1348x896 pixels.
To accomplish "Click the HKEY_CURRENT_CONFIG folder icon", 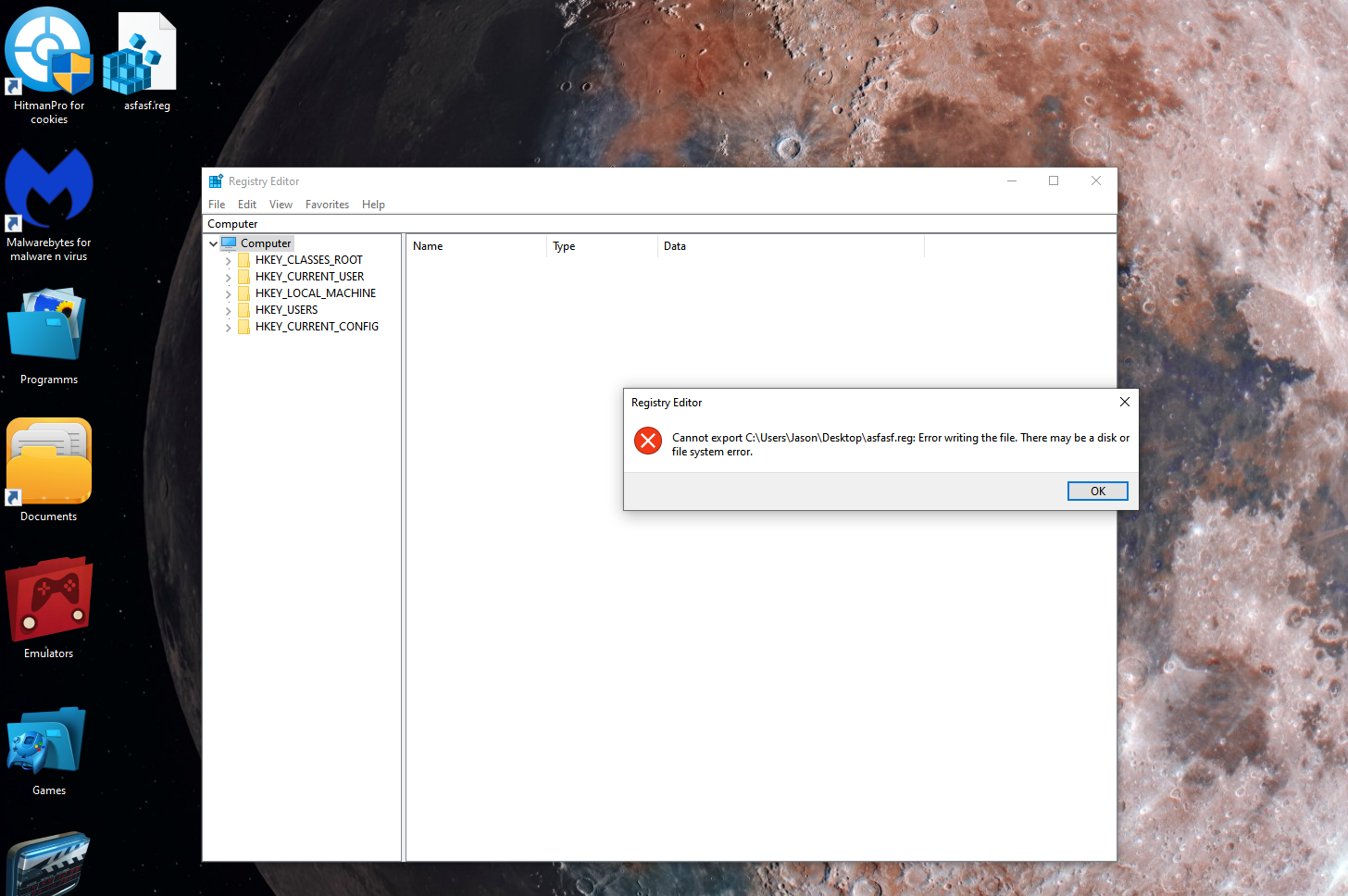I will pyautogui.click(x=244, y=327).
